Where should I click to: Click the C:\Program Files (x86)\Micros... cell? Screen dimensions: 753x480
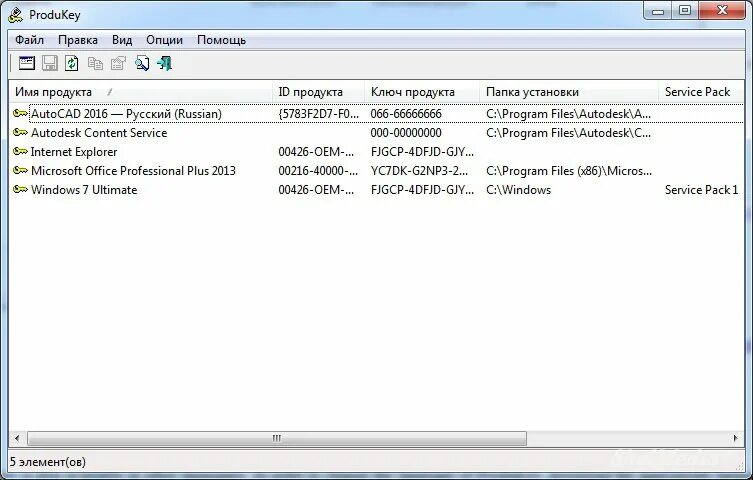[569, 171]
